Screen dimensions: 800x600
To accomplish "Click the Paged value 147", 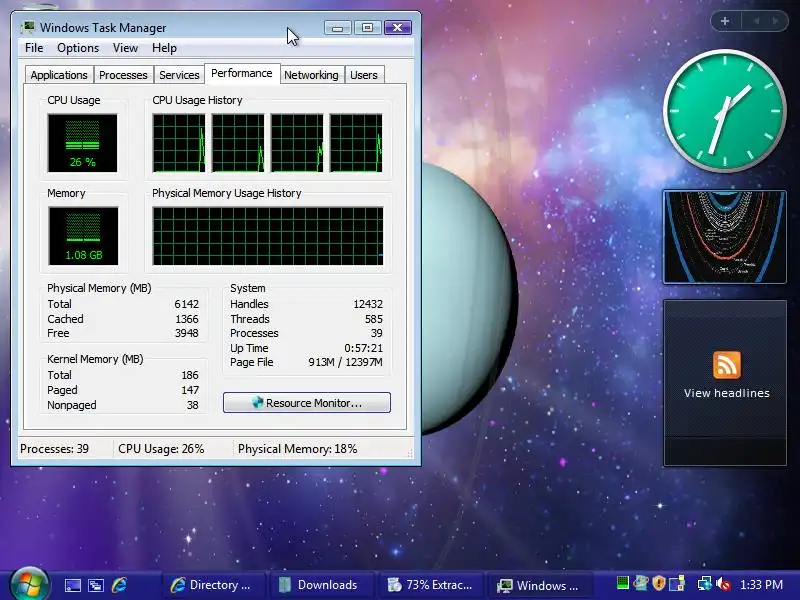I will tap(190, 390).
